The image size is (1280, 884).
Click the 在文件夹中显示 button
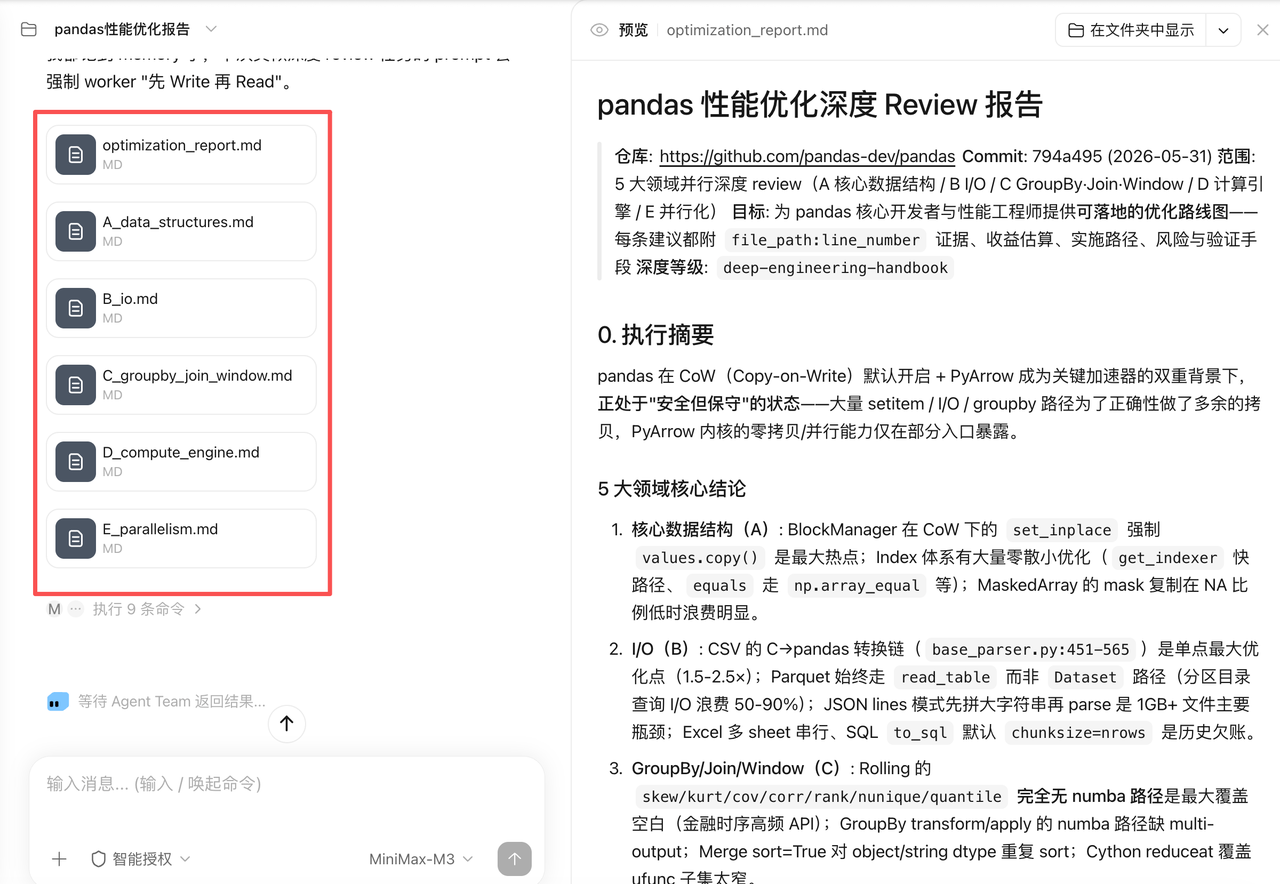(x=1131, y=30)
